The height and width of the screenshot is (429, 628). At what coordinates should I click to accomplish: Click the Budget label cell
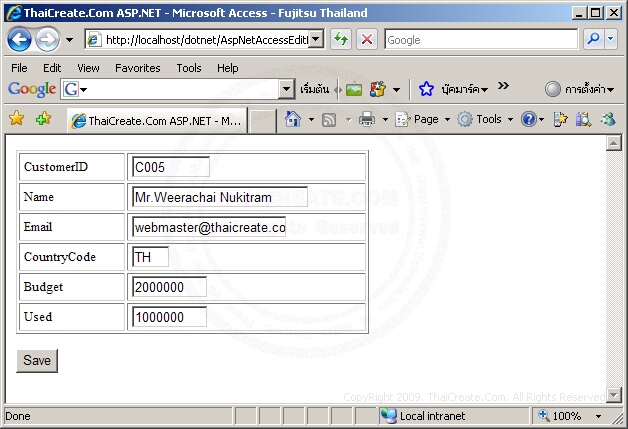point(72,287)
